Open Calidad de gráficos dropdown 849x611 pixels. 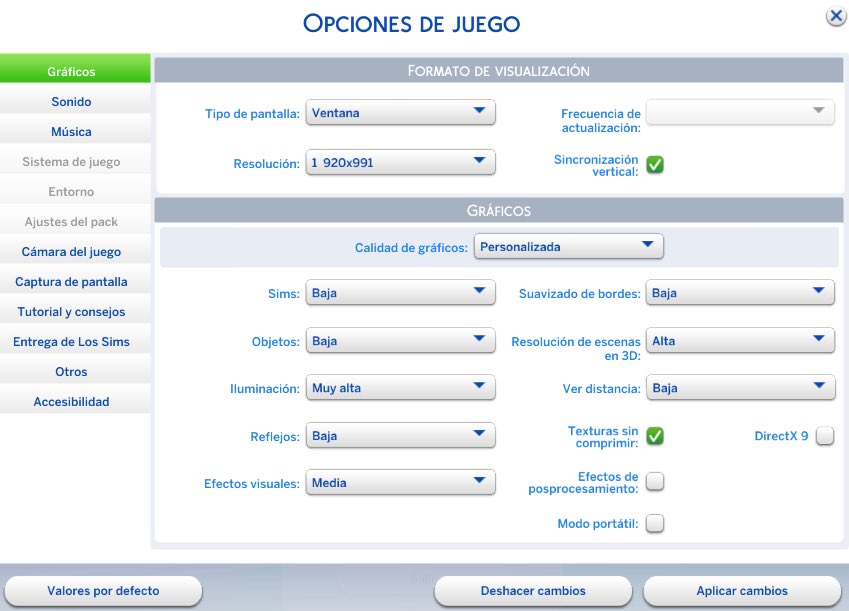569,247
